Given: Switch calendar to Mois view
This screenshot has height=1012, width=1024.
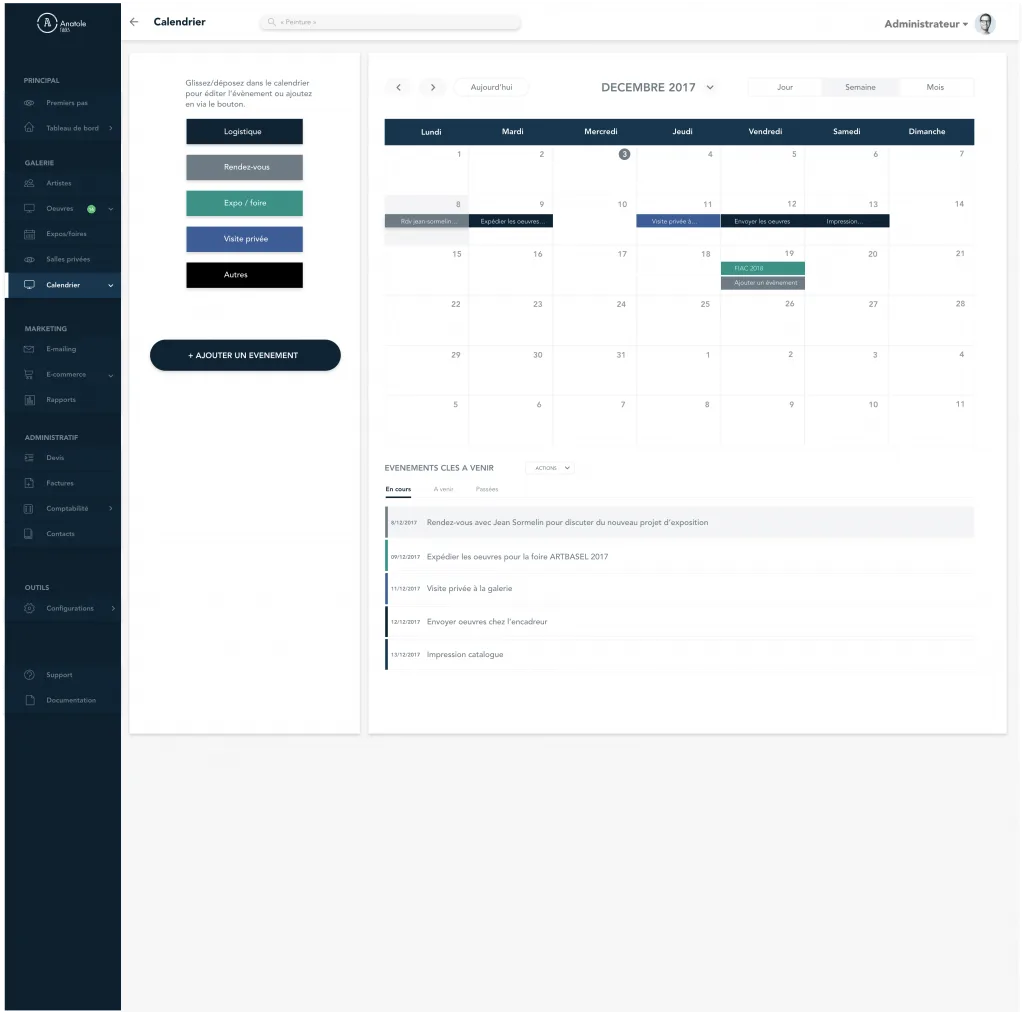Looking at the screenshot, I should click(935, 87).
